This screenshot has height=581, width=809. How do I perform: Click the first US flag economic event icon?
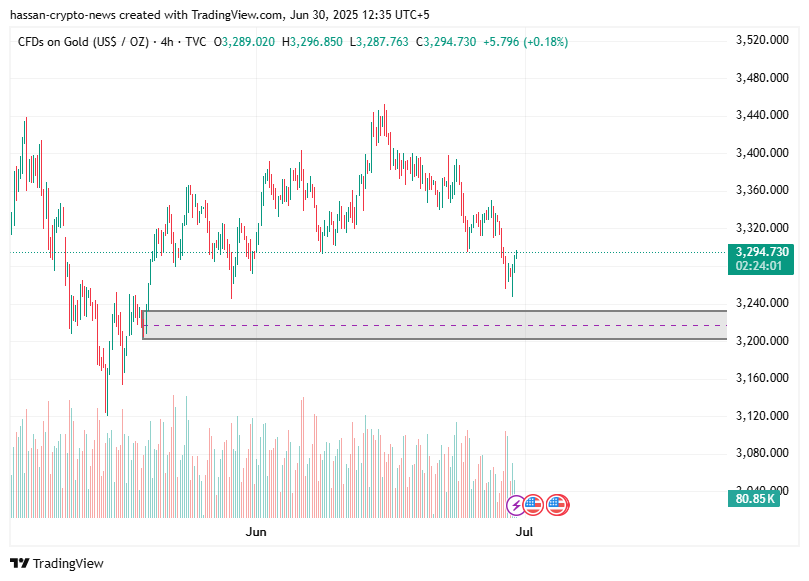tap(533, 505)
